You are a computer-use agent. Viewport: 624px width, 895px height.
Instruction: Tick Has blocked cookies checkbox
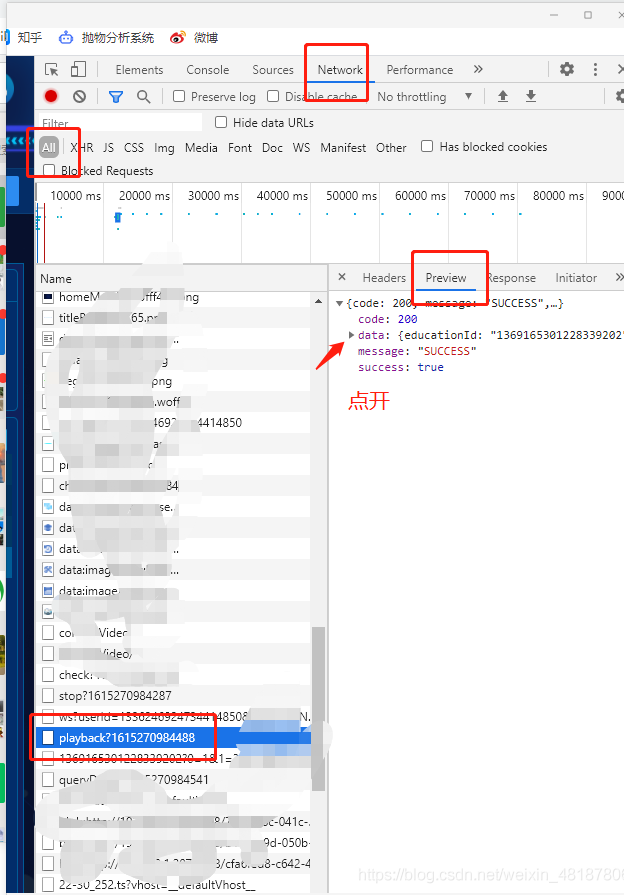(426, 146)
